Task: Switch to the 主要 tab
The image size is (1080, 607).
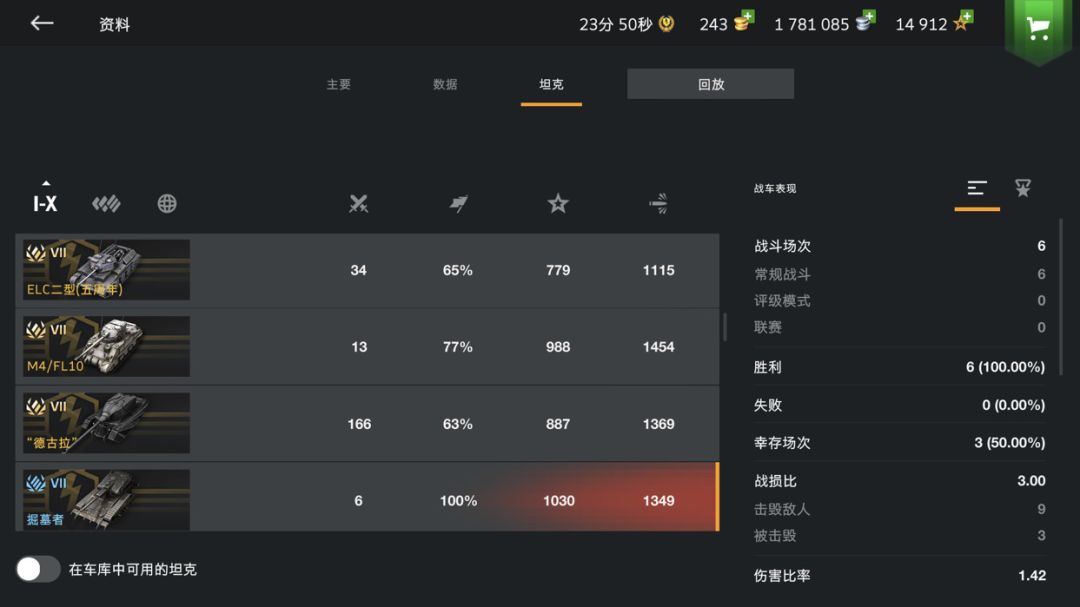Action: coord(339,85)
